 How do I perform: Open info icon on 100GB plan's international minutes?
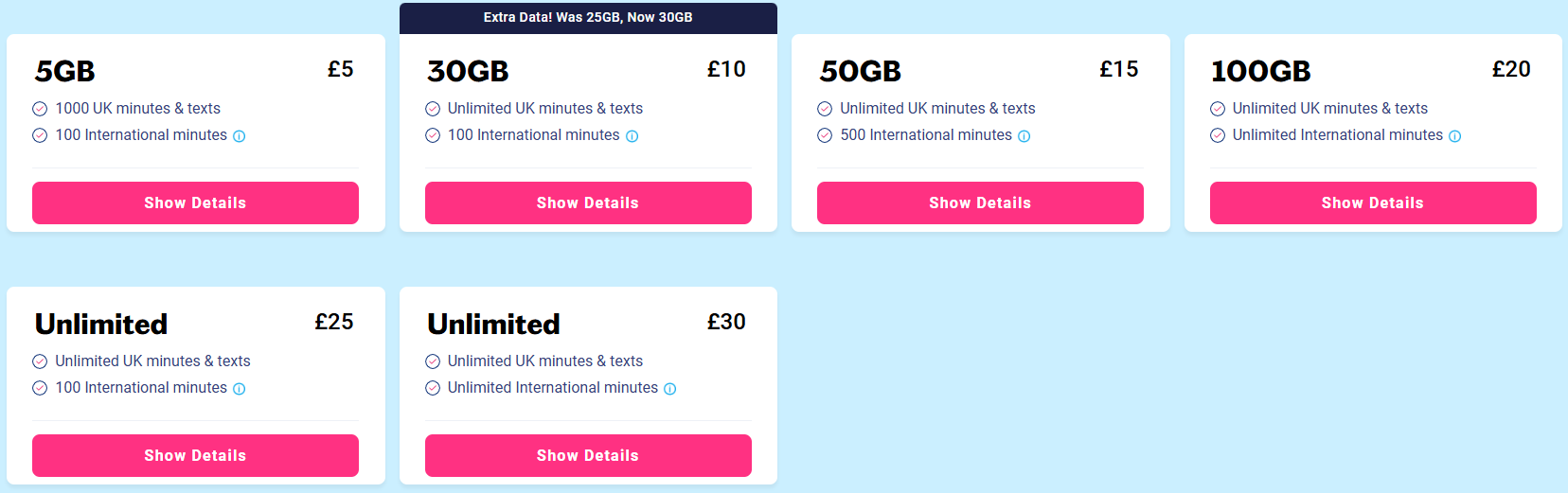point(1455,136)
